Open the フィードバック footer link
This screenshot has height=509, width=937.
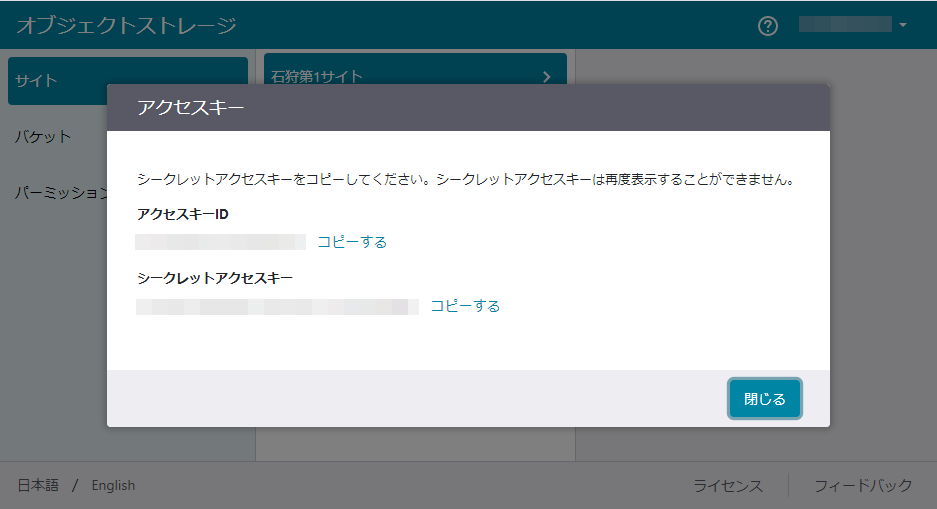[863, 486]
